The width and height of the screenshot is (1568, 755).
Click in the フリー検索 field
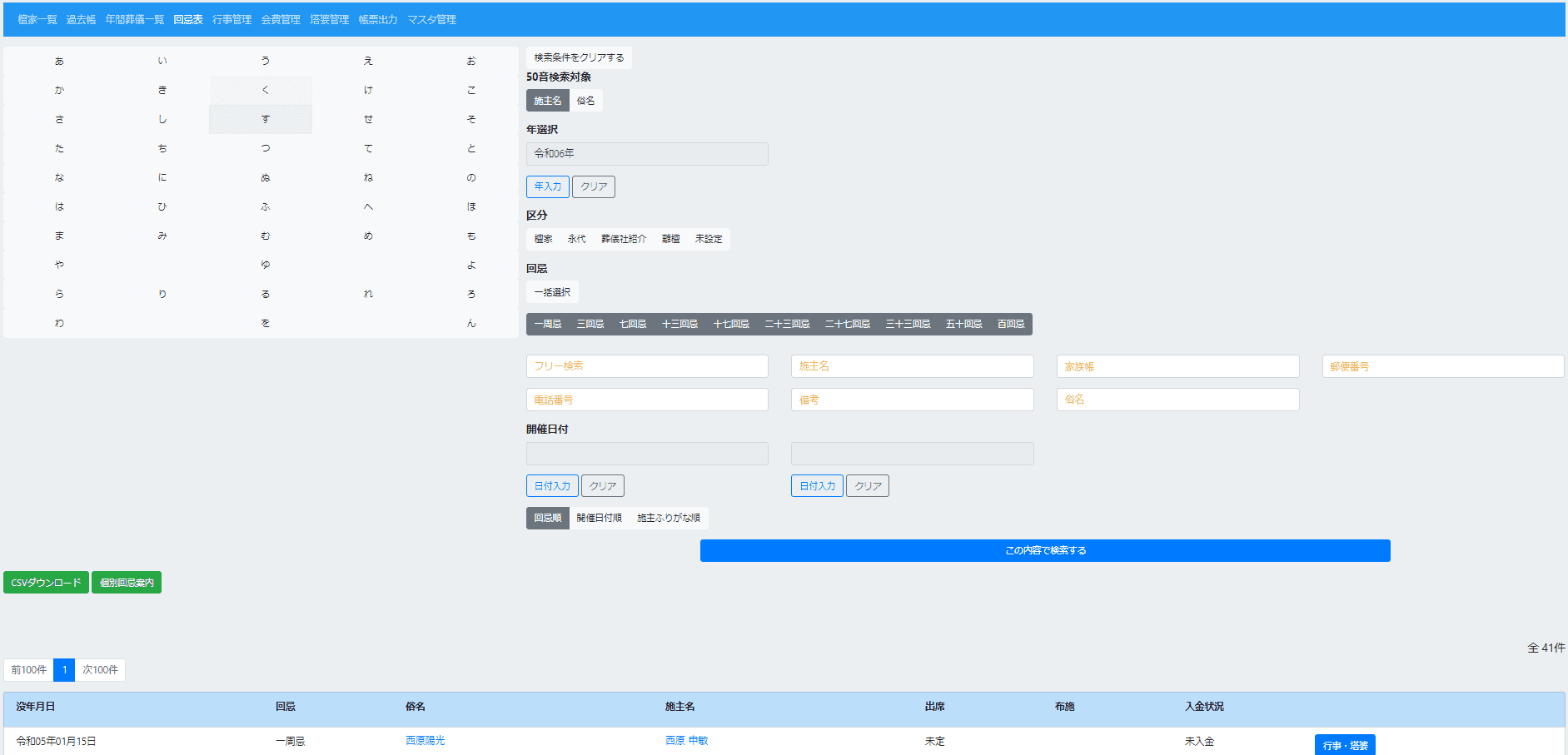(x=647, y=366)
